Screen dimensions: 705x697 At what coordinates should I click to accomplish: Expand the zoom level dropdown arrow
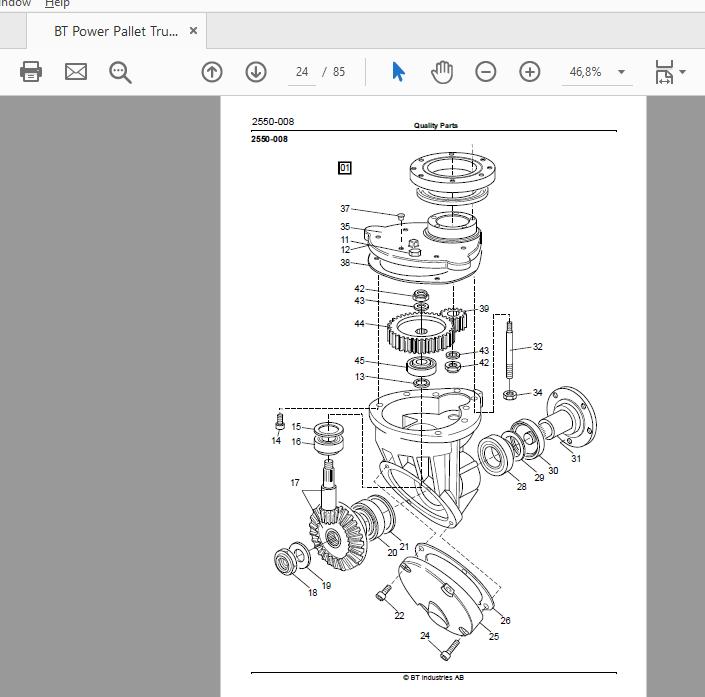point(621,72)
